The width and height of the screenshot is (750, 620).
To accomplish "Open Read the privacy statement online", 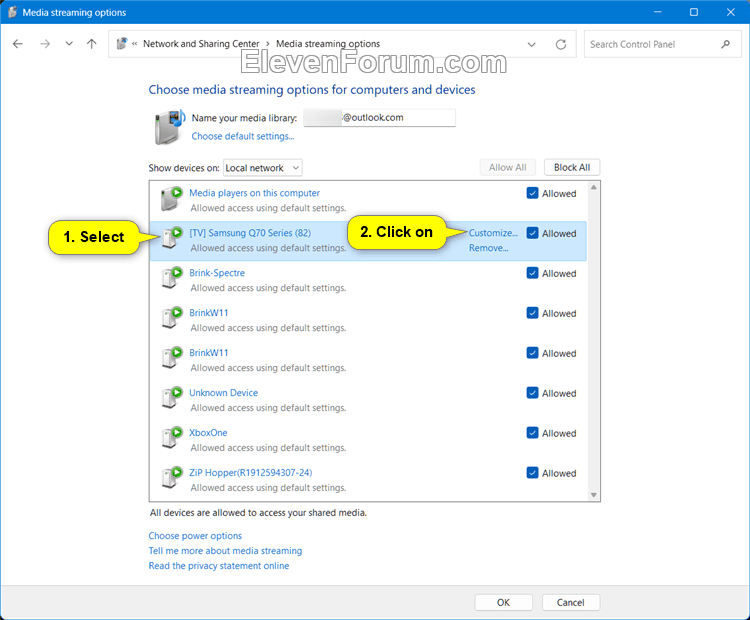I will (219, 566).
